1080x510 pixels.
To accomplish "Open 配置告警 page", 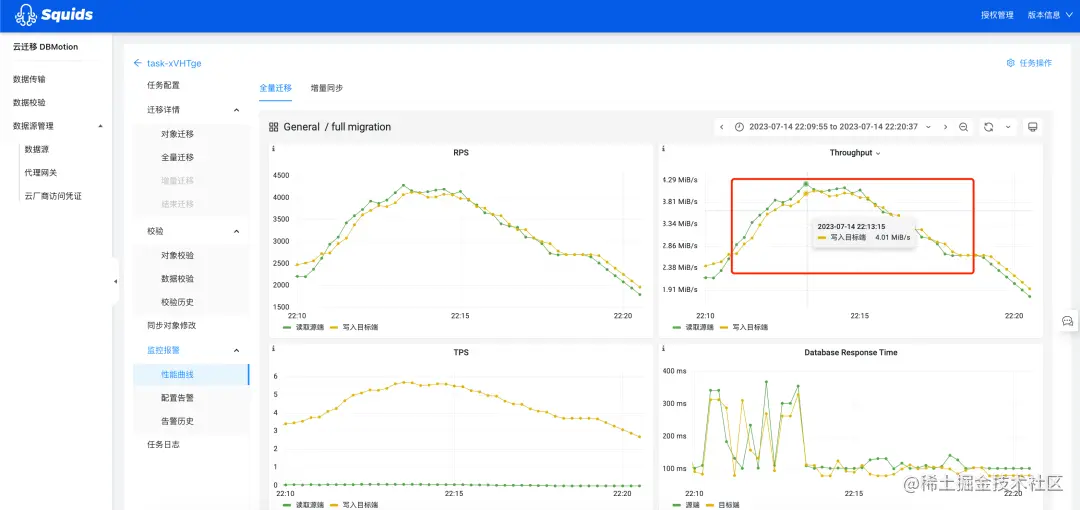I will [x=178, y=398].
